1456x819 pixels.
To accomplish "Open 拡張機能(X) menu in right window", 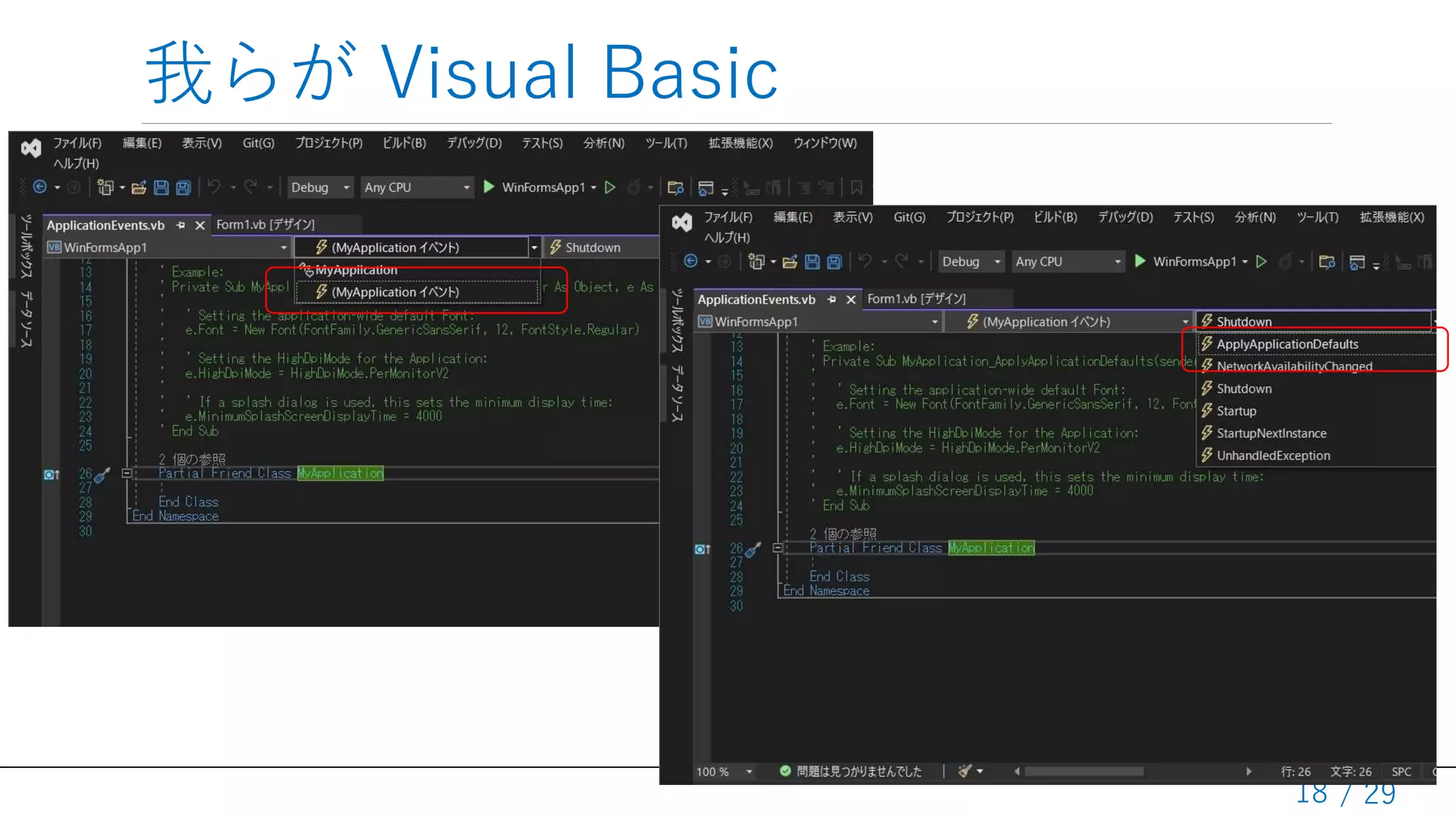I will 1392,217.
